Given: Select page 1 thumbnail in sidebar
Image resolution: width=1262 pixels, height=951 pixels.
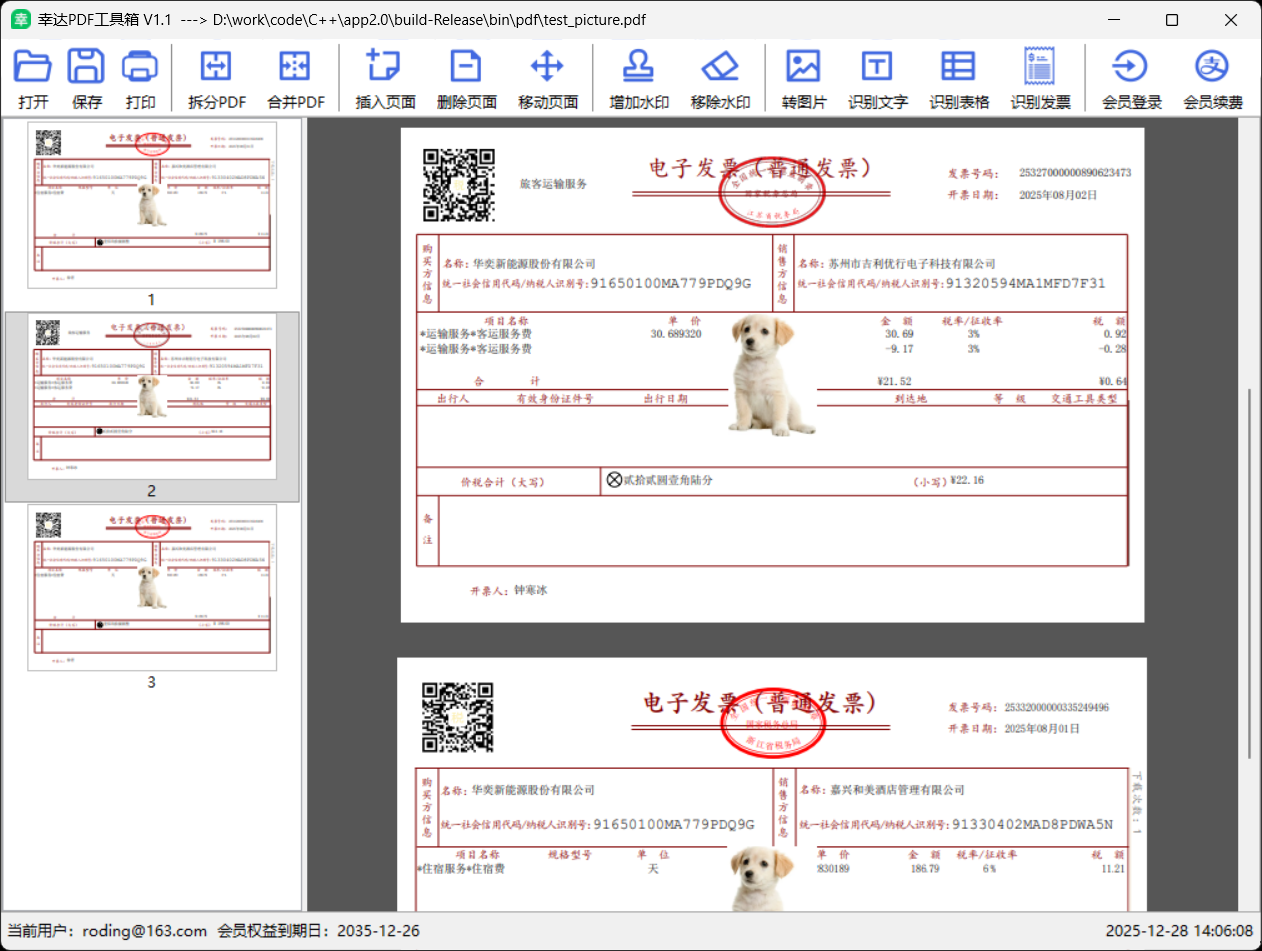Looking at the screenshot, I should tap(152, 205).
